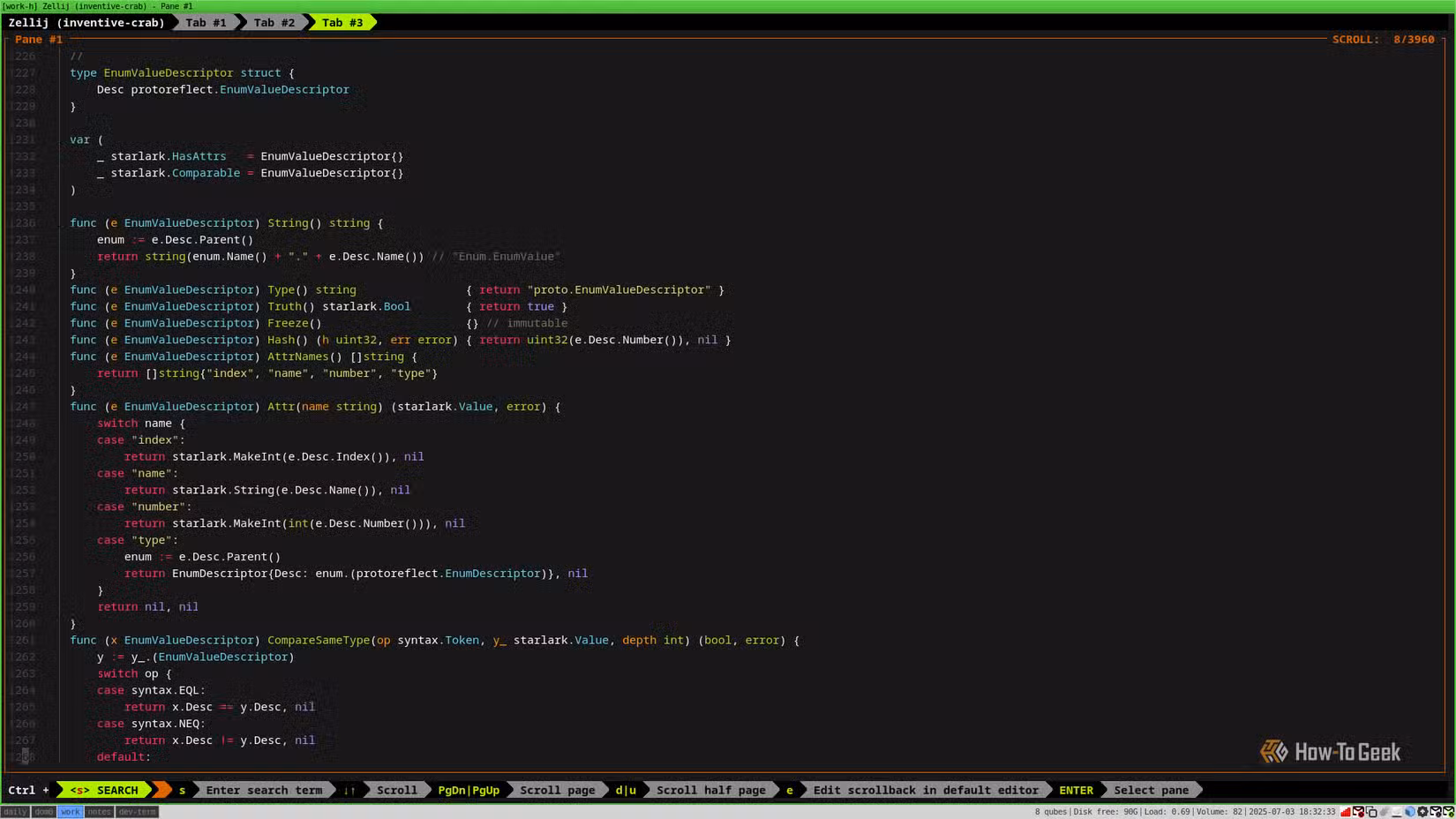
Task: Click the PgDn|PgUp key hint
Action: click(469, 791)
